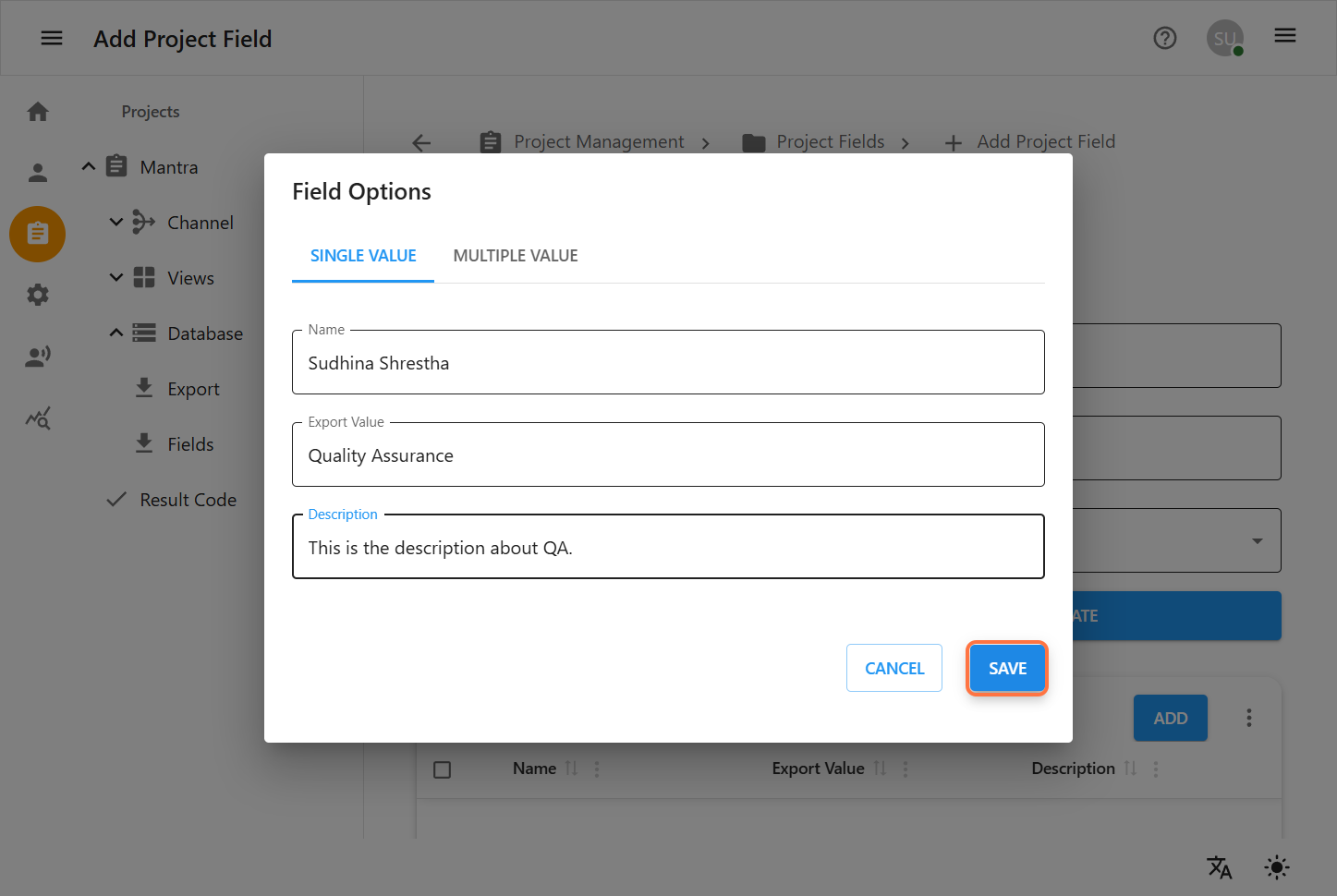This screenshot has width=1337, height=896.
Task: Open Settings via the gear icon
Action: (x=37, y=295)
